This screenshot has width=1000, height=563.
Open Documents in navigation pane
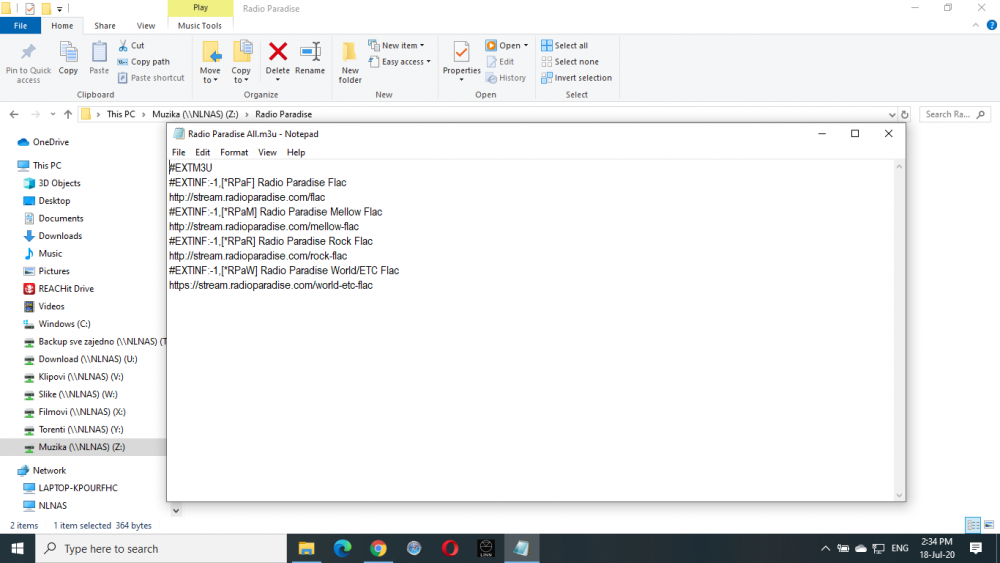[54, 218]
